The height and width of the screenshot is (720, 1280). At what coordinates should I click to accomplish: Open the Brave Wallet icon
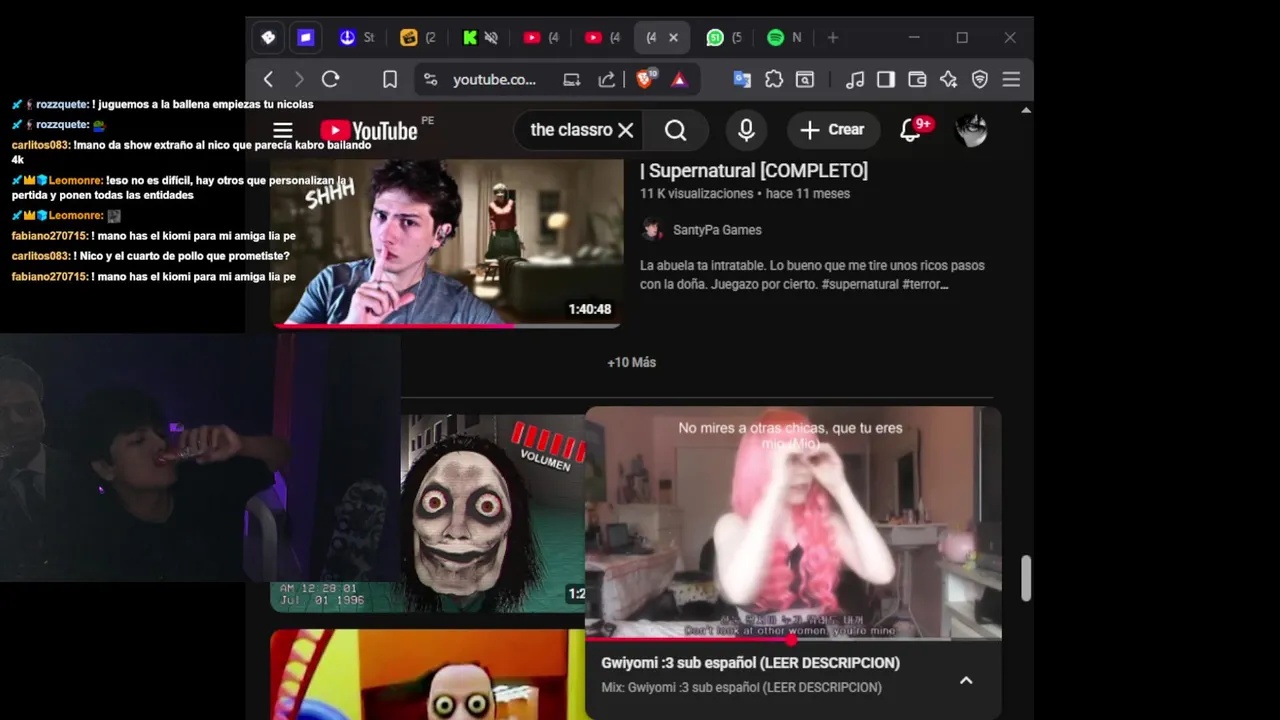(917, 80)
